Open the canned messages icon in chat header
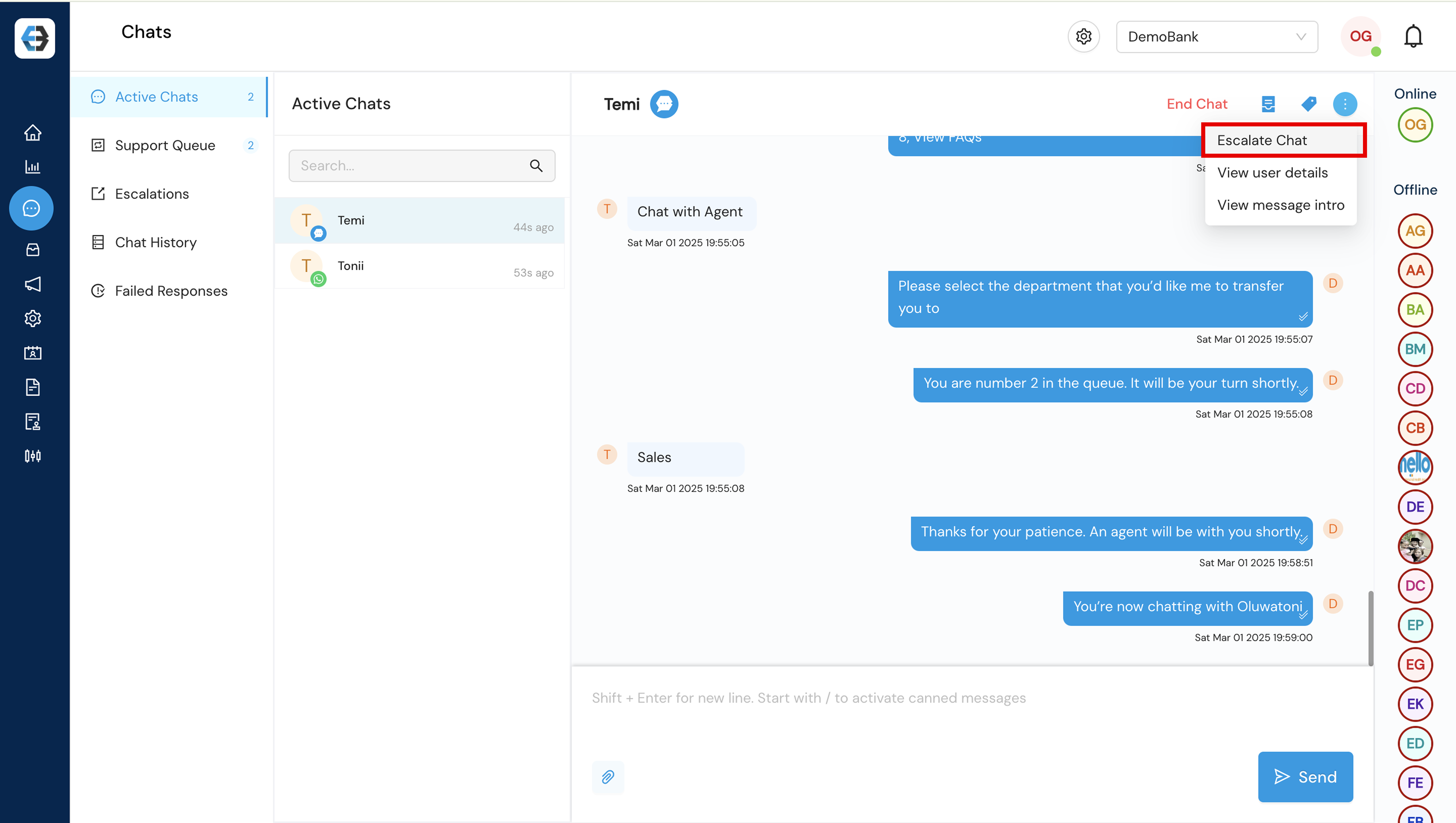 click(1268, 104)
